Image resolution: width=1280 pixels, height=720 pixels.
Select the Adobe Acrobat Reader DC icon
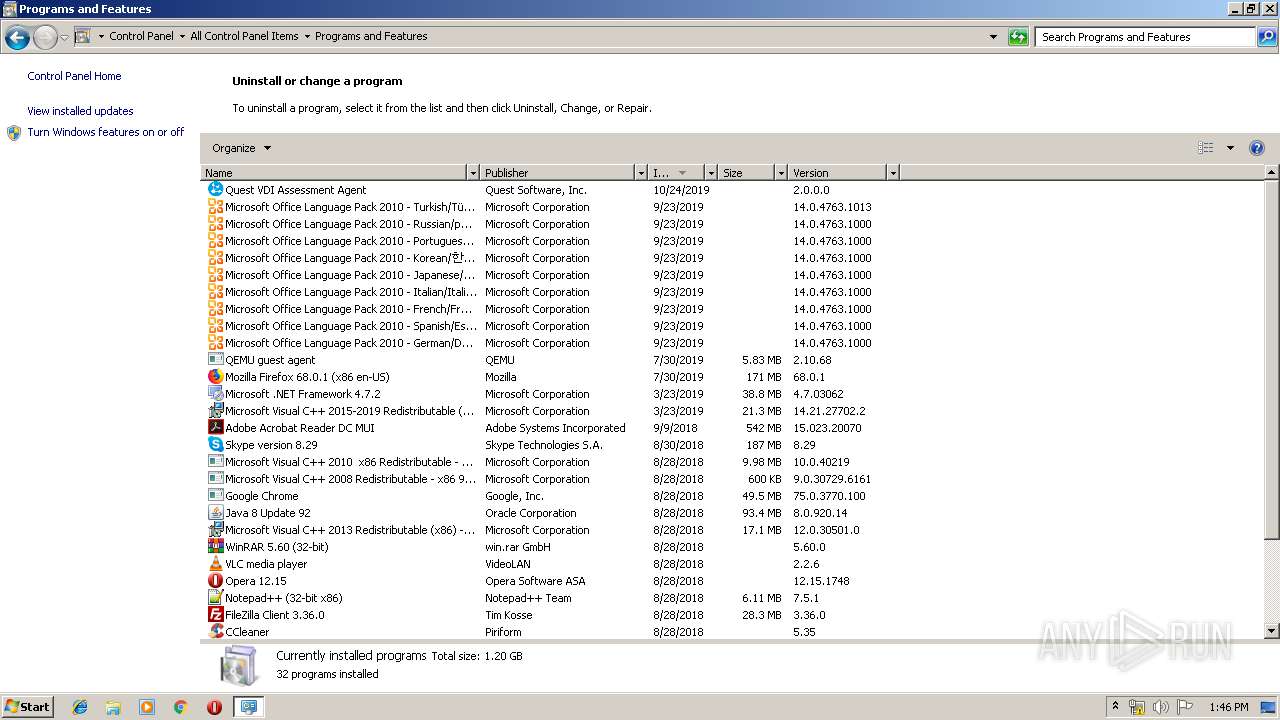(x=215, y=427)
